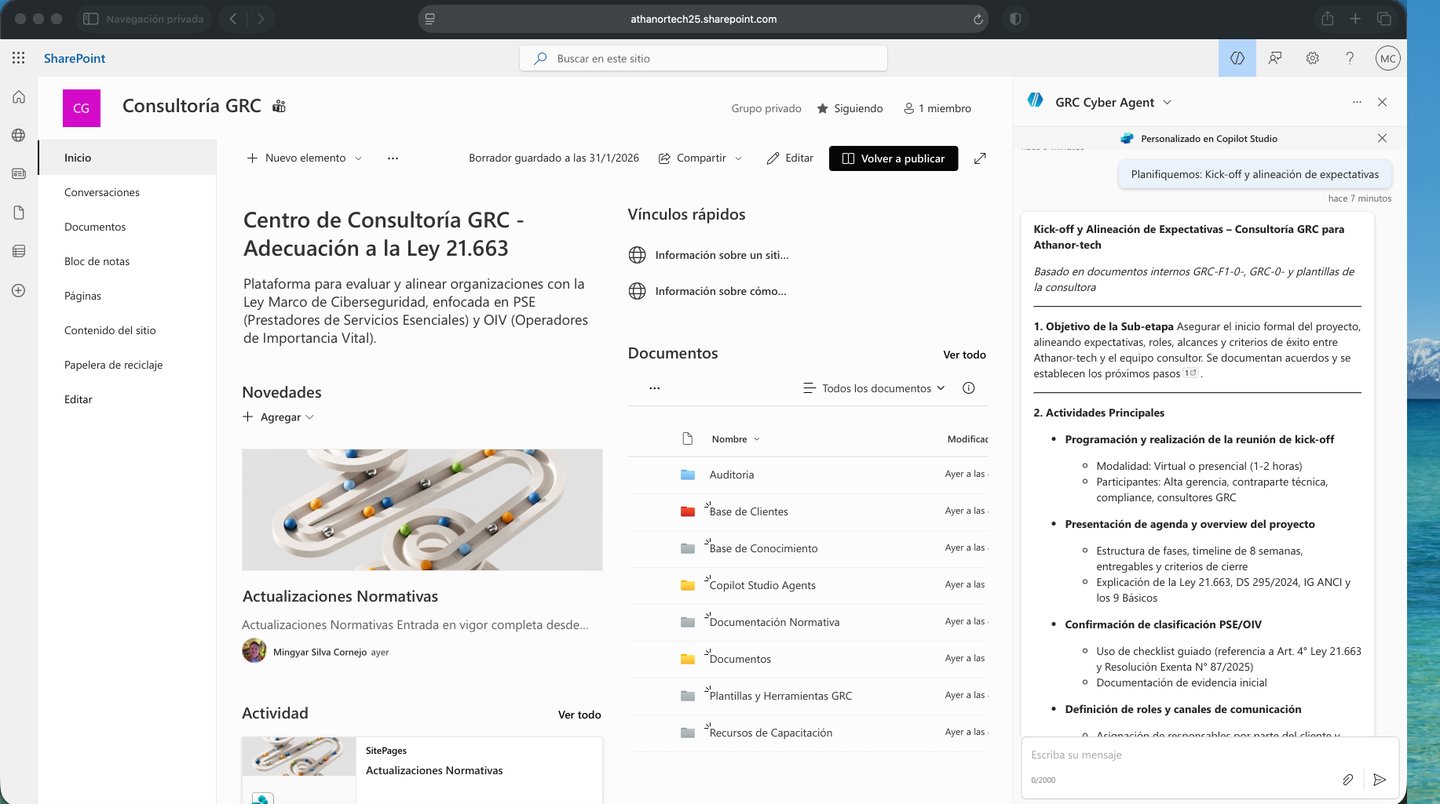This screenshot has height=804, width=1440.
Task: Show Safari tab overview
Action: (x=1384, y=19)
